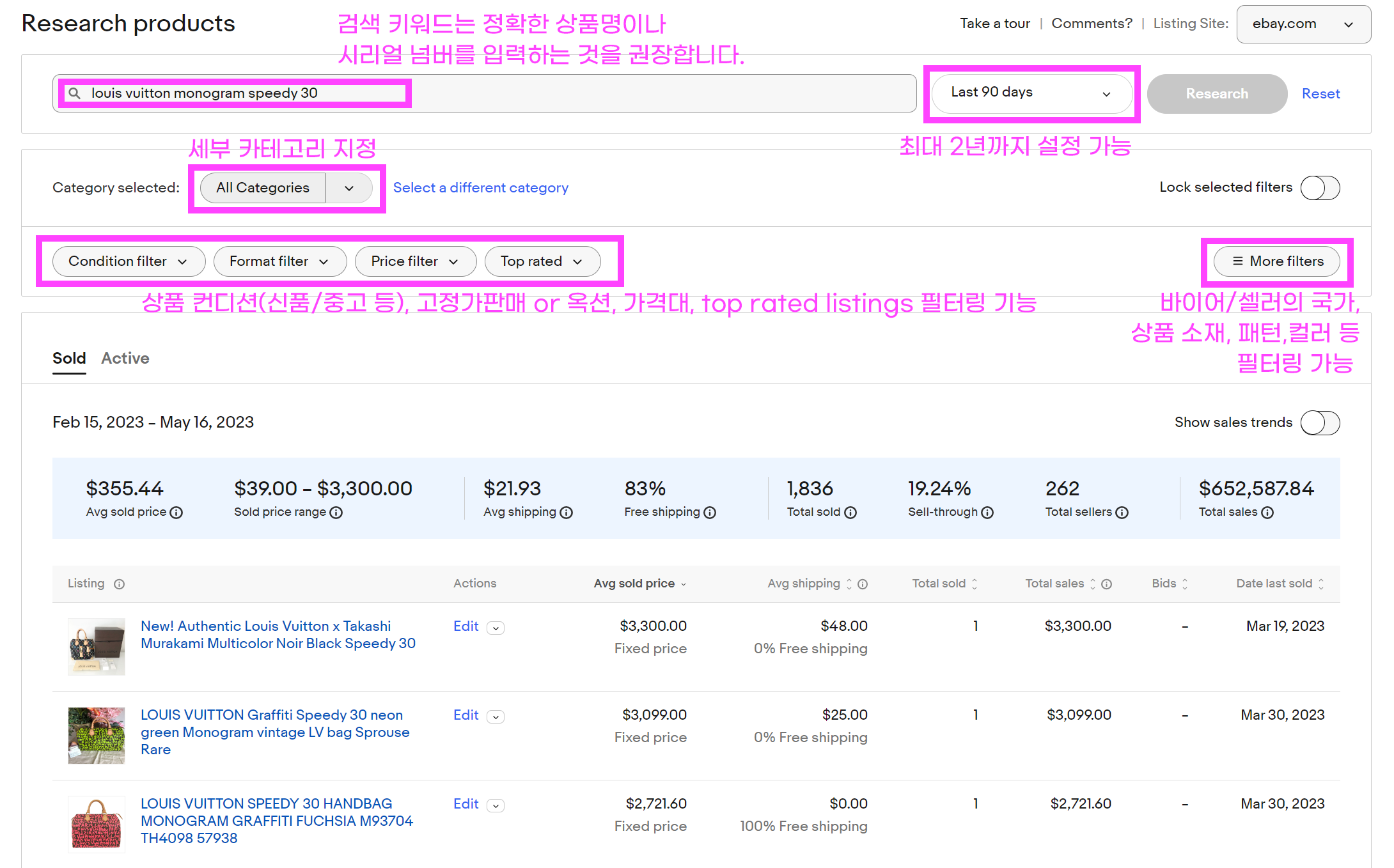Image resolution: width=1394 pixels, height=868 pixels.
Task: Open the Top rated dropdown
Action: [x=542, y=261]
